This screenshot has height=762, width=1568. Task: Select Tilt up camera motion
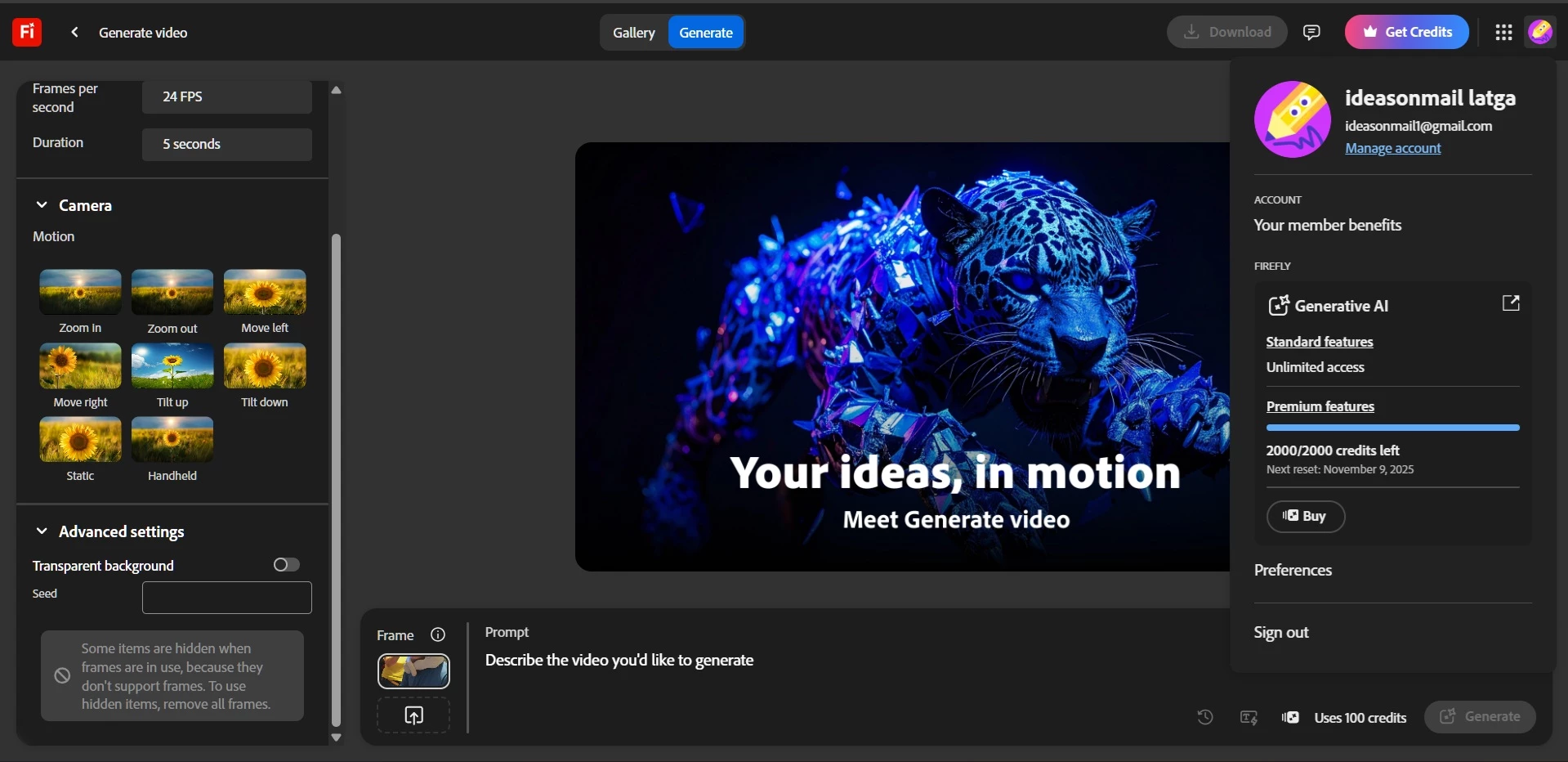click(172, 365)
